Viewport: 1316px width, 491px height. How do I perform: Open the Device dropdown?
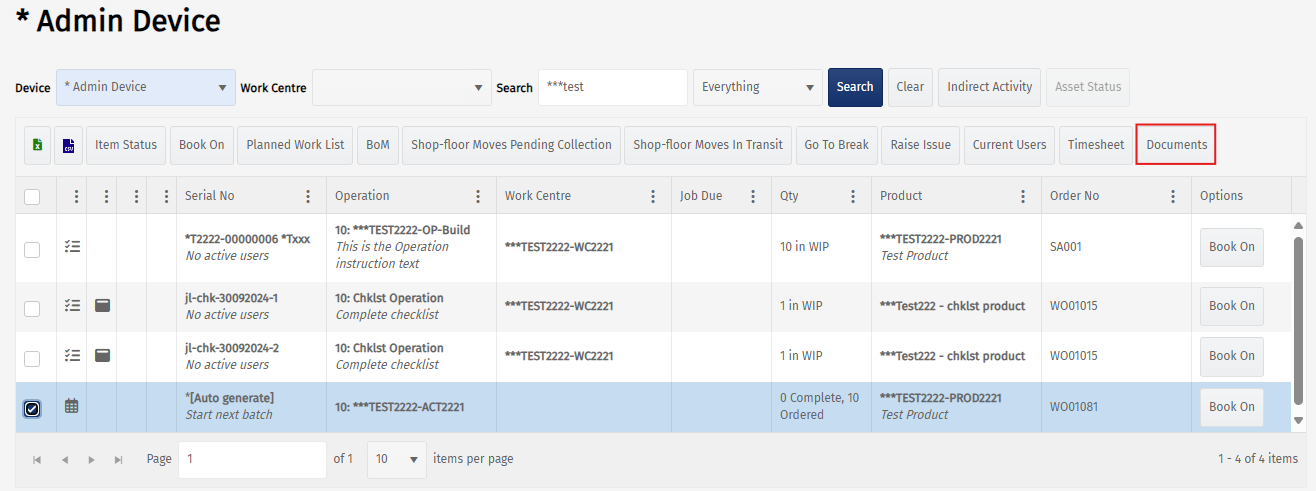146,87
